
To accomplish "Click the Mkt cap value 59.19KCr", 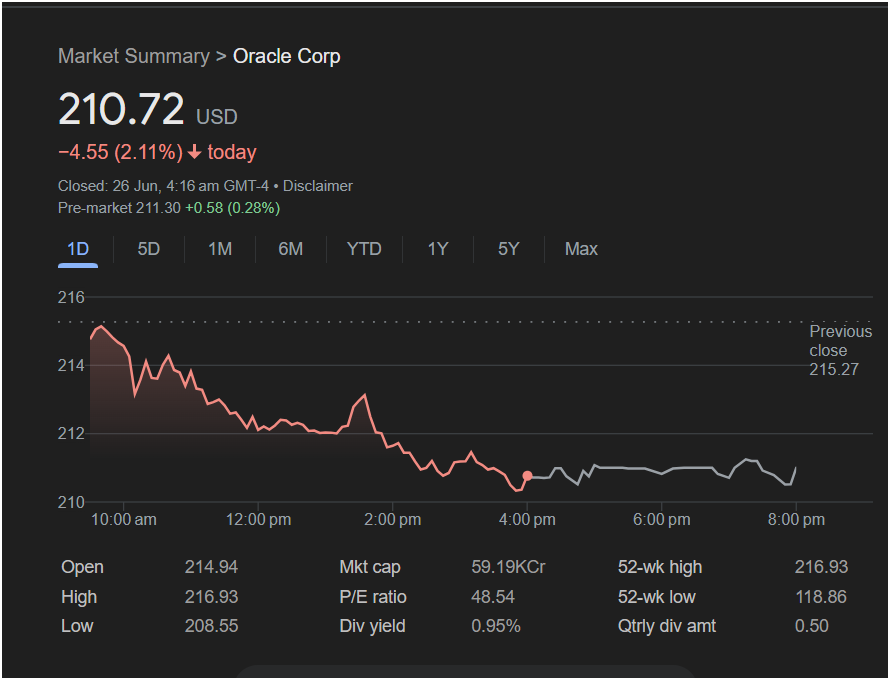I will click(x=508, y=567).
